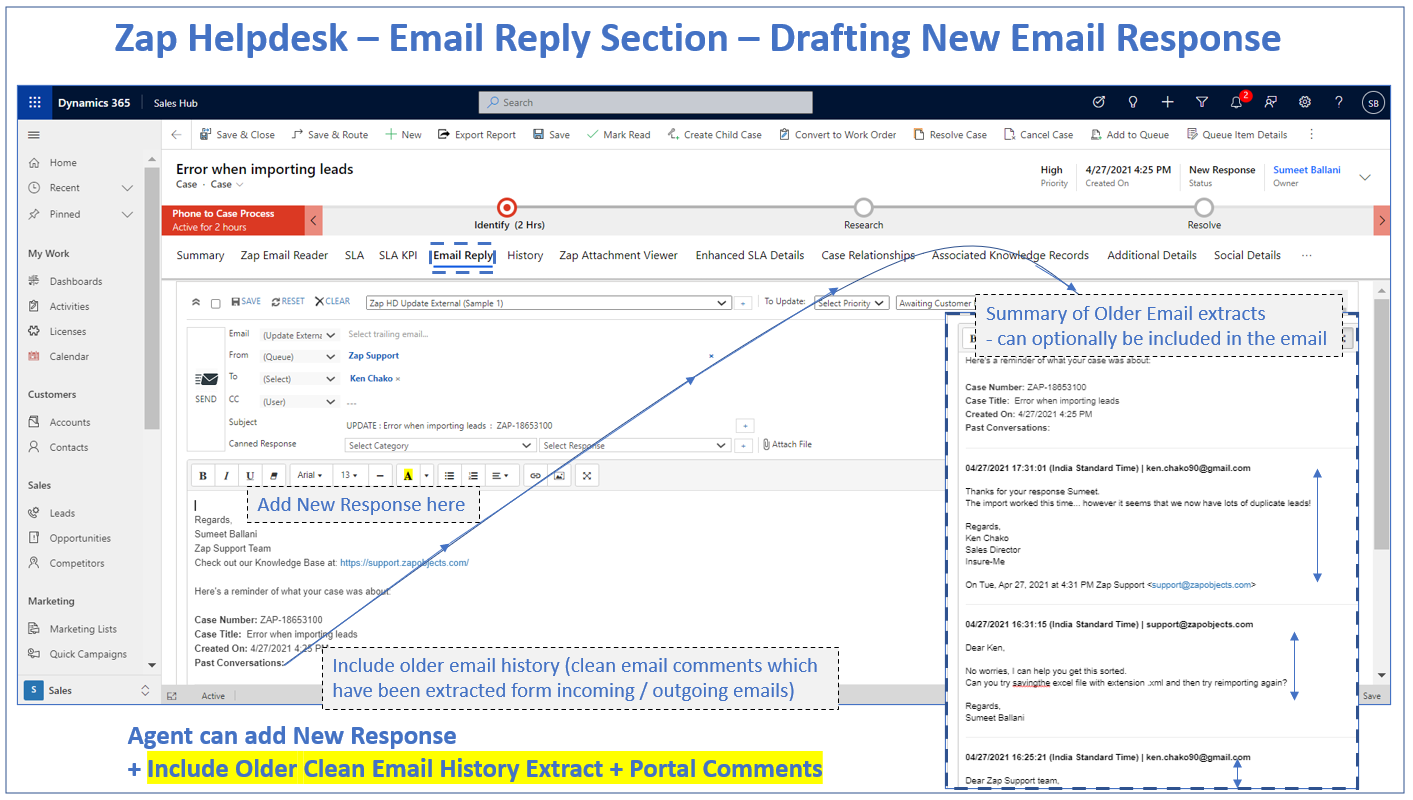The image size is (1413, 800).
Task: Click the Identify stage marker
Action: tap(507, 207)
